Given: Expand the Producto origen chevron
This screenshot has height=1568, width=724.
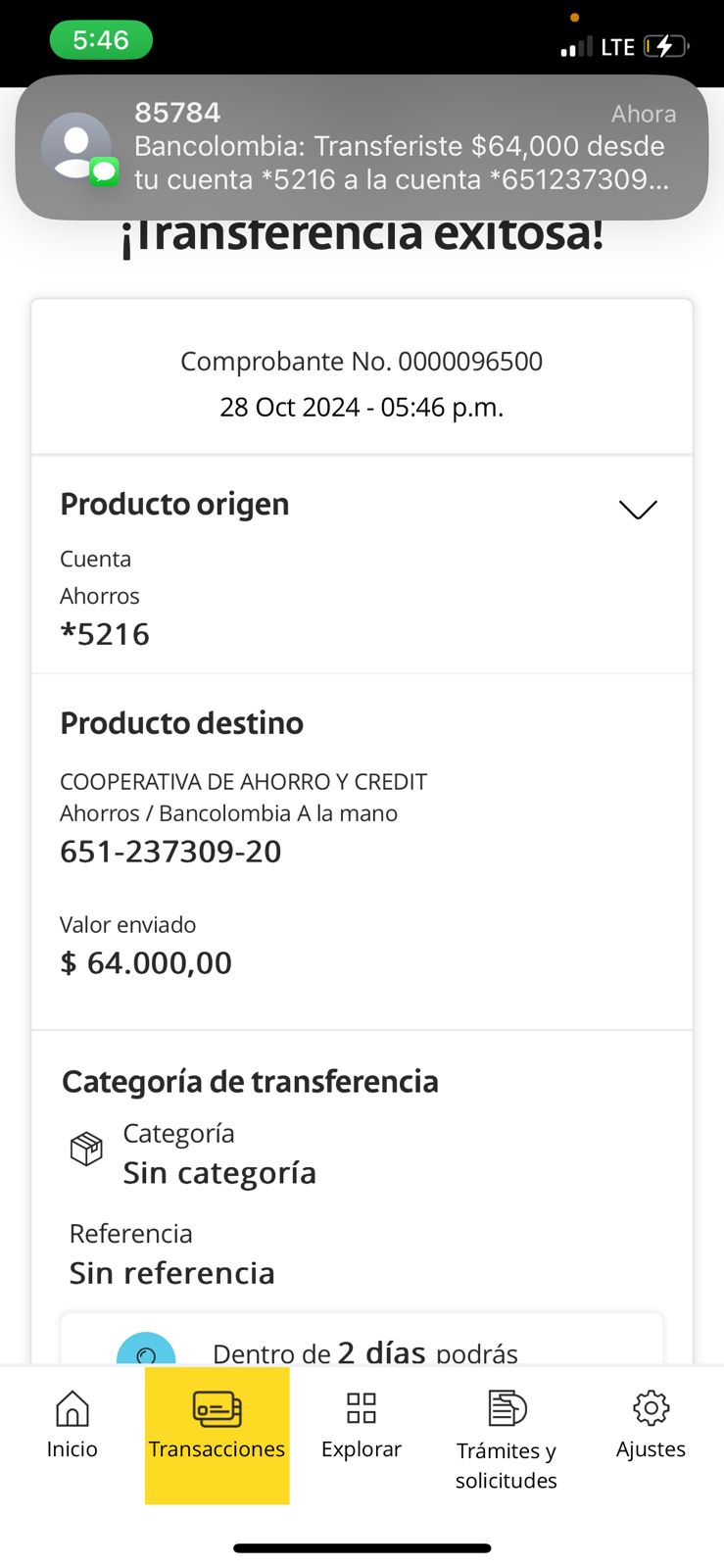Looking at the screenshot, I should [638, 510].
